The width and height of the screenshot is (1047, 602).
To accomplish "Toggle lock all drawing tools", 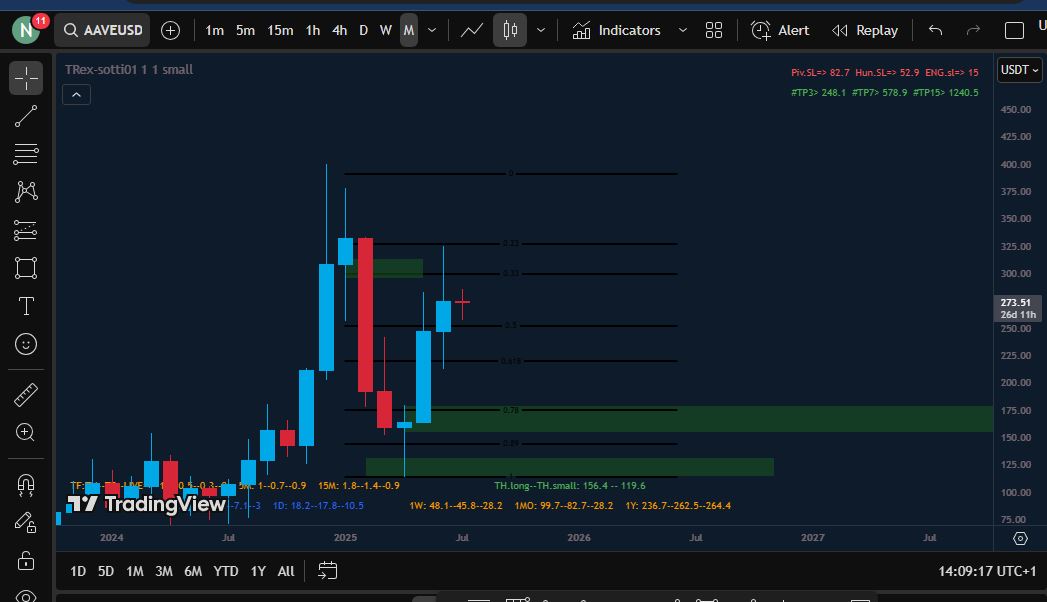I will pos(26,560).
